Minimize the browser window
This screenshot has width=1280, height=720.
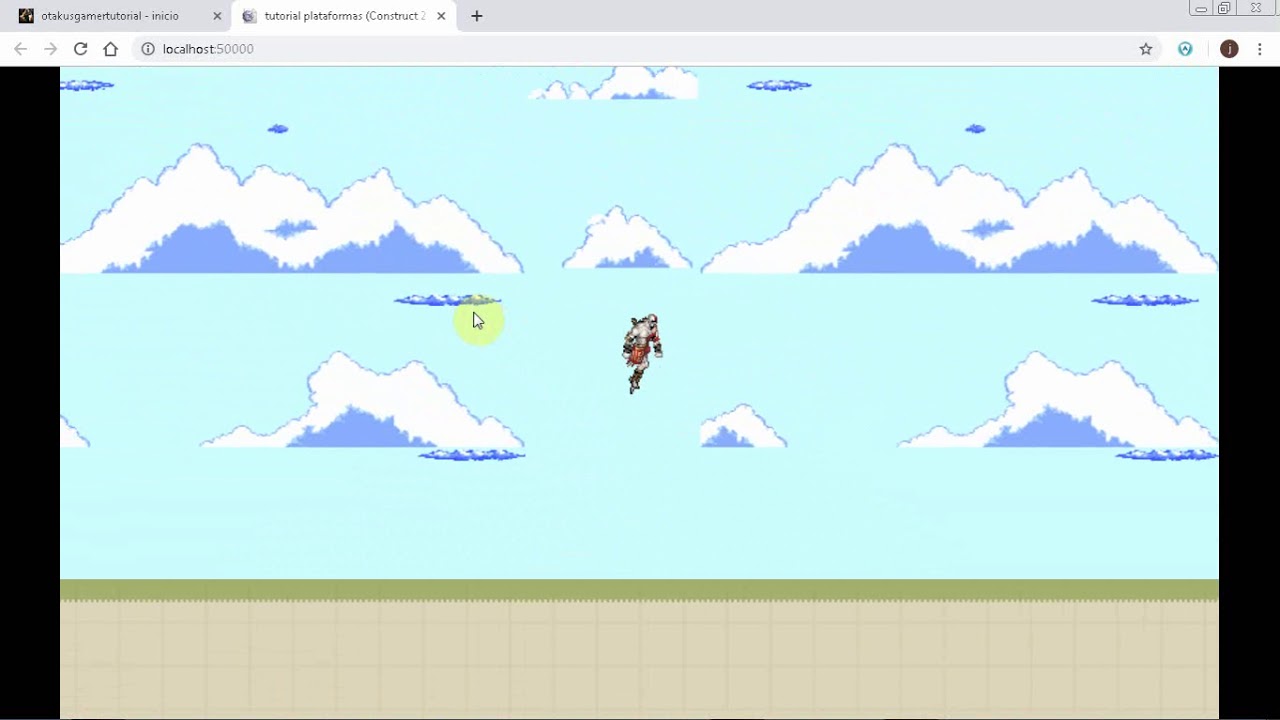coord(1201,8)
